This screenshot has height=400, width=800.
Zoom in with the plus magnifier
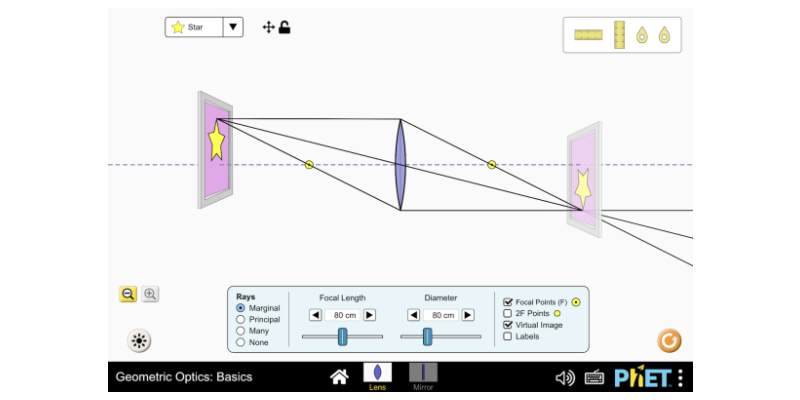coord(150,294)
